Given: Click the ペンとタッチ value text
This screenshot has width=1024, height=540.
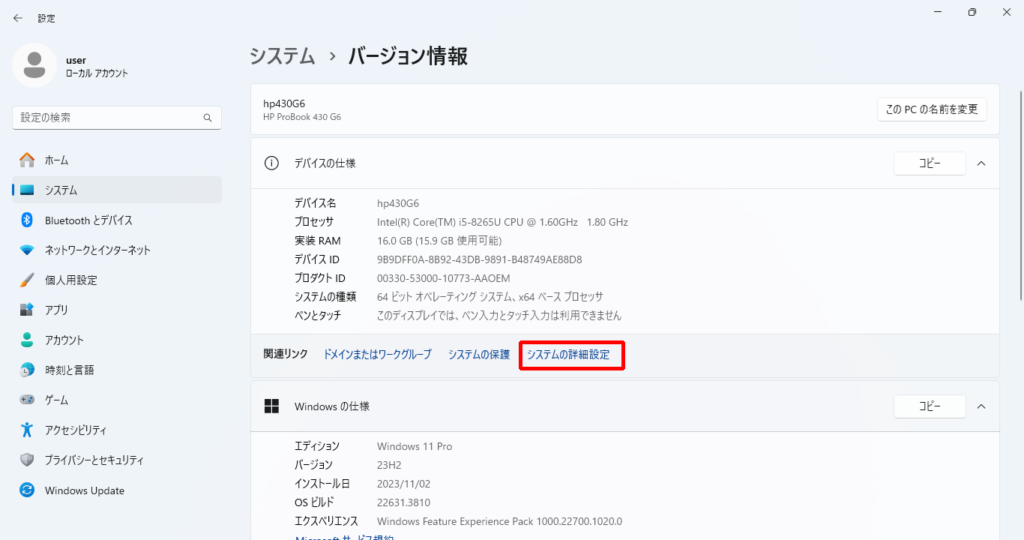Looking at the screenshot, I should tap(499, 315).
